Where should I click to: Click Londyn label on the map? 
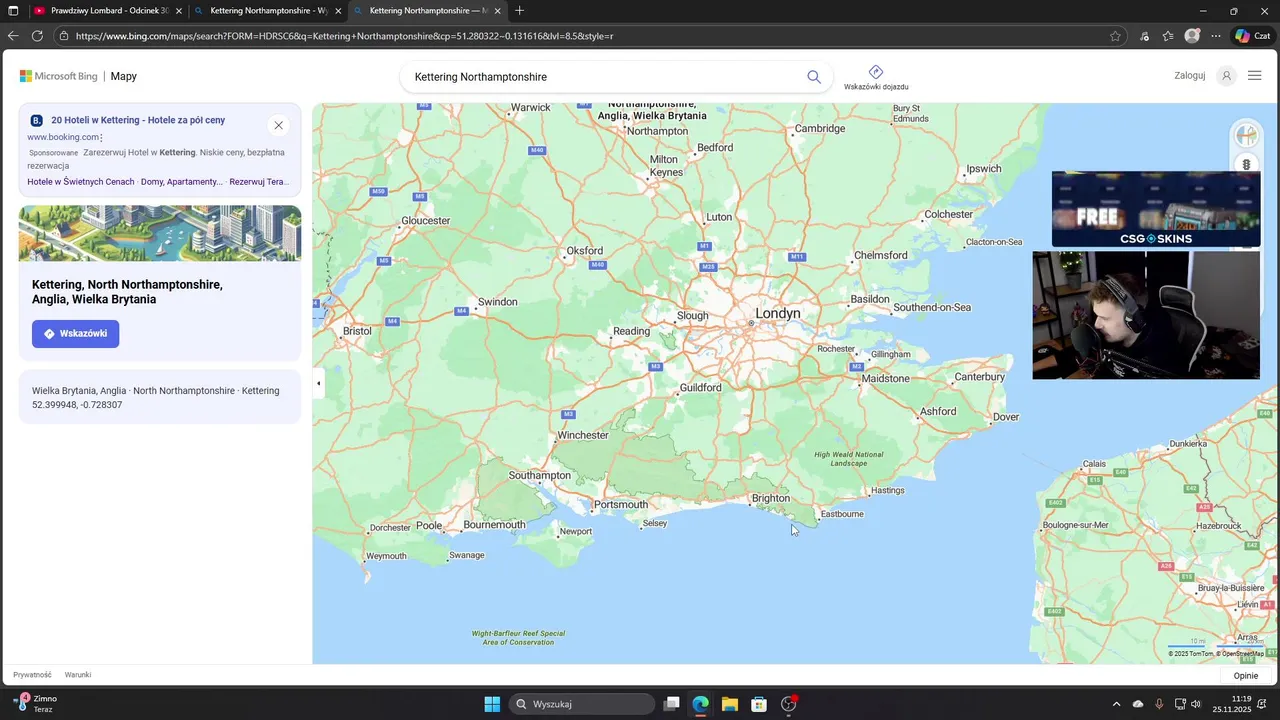point(778,313)
